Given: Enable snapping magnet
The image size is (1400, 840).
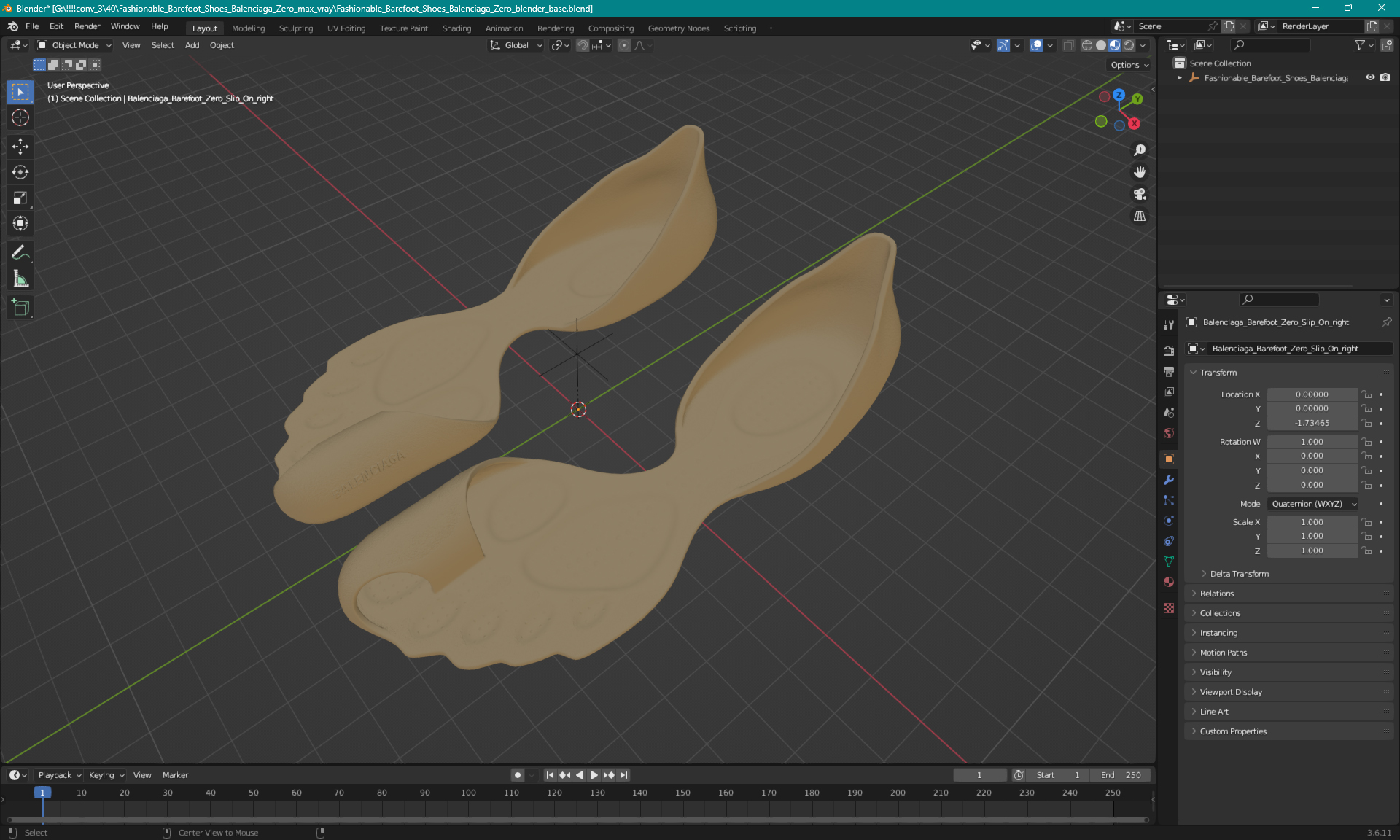Looking at the screenshot, I should [582, 45].
